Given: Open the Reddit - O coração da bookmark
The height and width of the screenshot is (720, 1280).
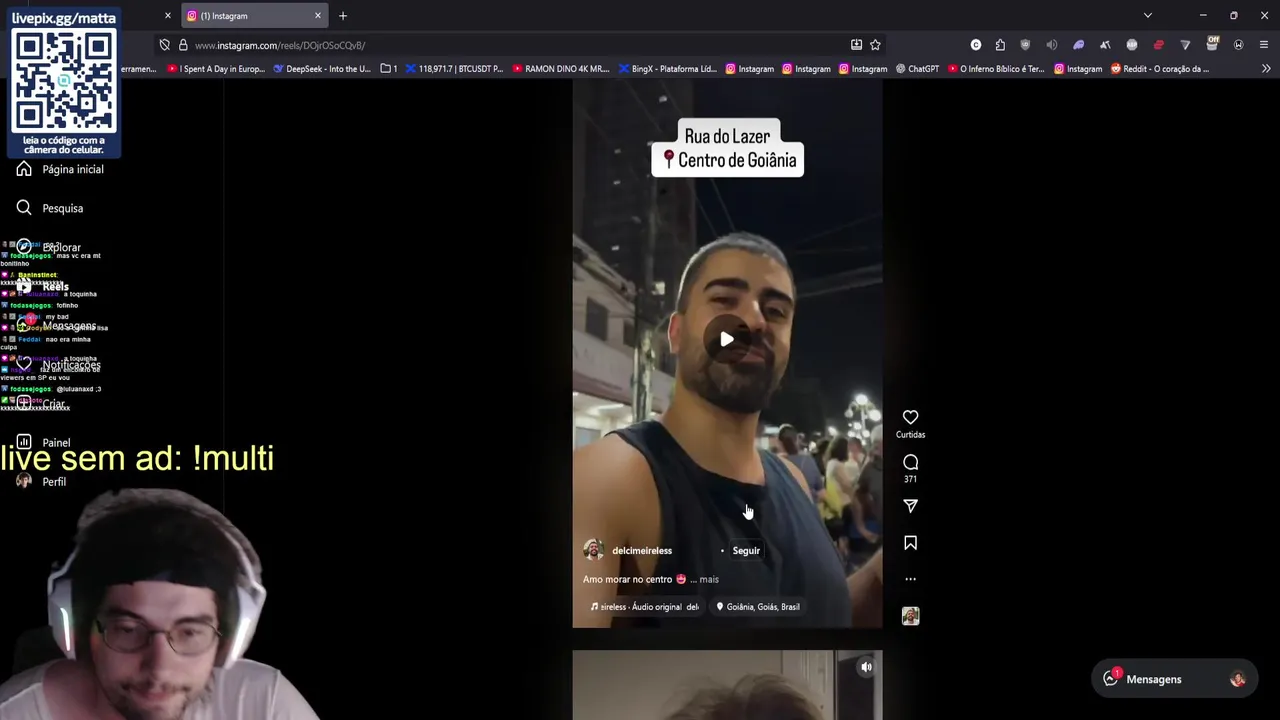Looking at the screenshot, I should (1160, 69).
